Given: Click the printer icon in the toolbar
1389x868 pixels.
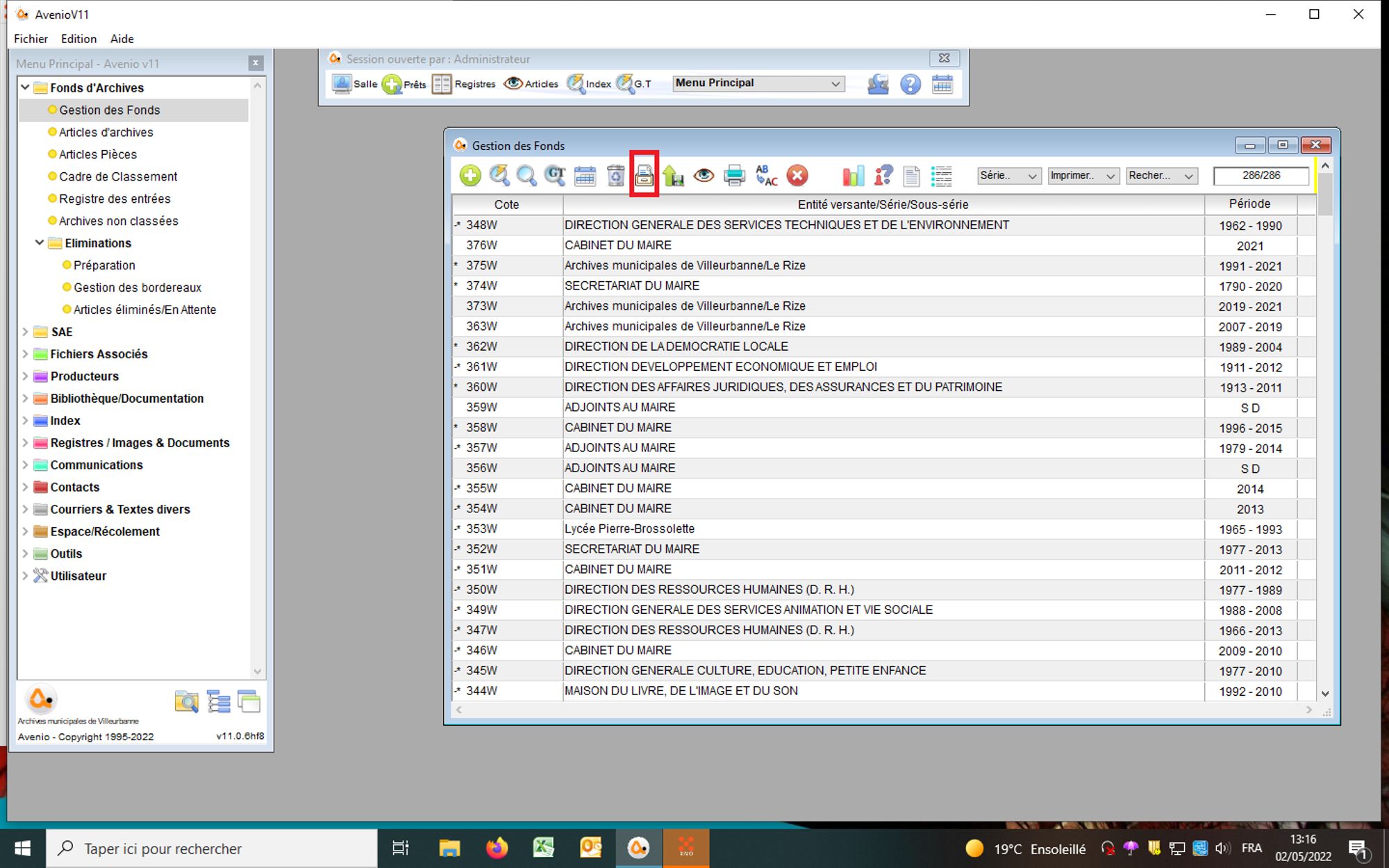Looking at the screenshot, I should (734, 176).
